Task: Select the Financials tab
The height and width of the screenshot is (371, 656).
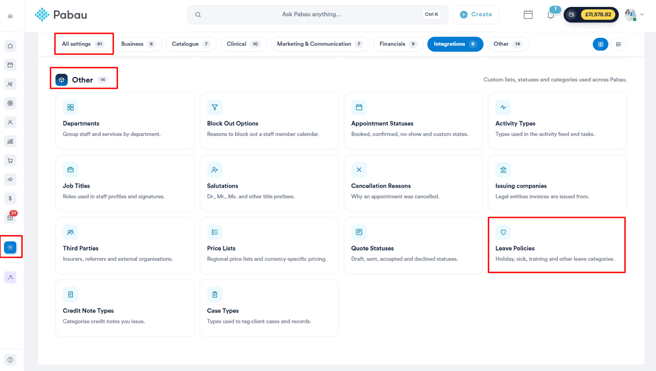Action: (398, 44)
